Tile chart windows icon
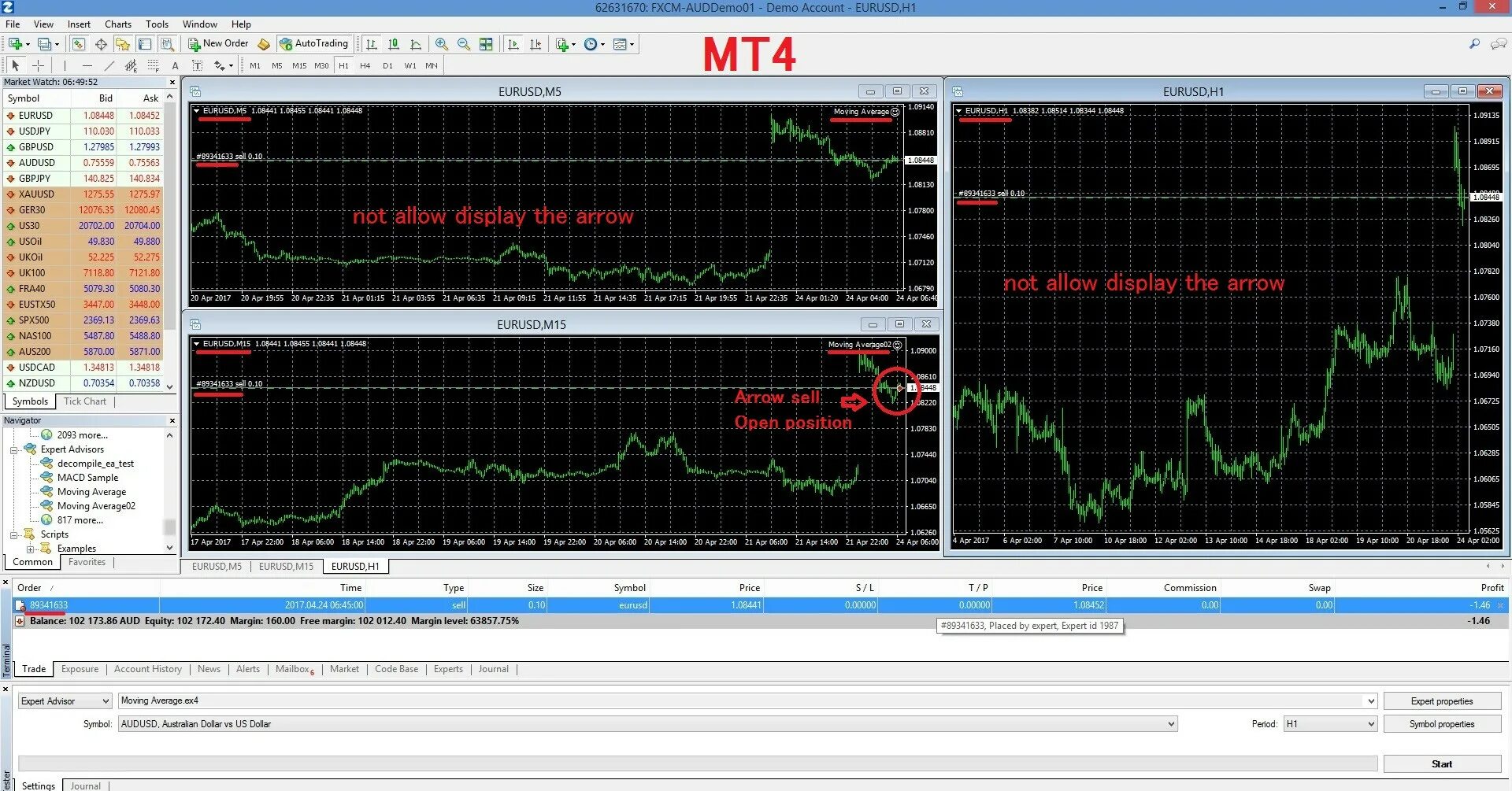This screenshot has width=1512, height=791. 486,44
